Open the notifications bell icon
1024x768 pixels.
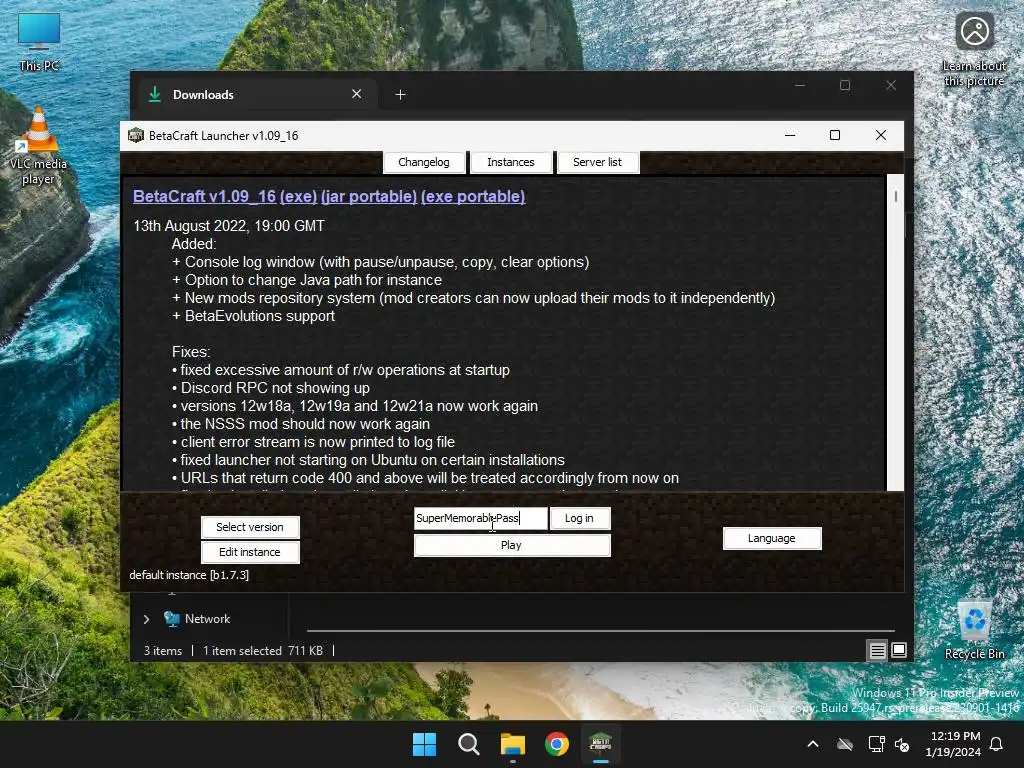997,744
